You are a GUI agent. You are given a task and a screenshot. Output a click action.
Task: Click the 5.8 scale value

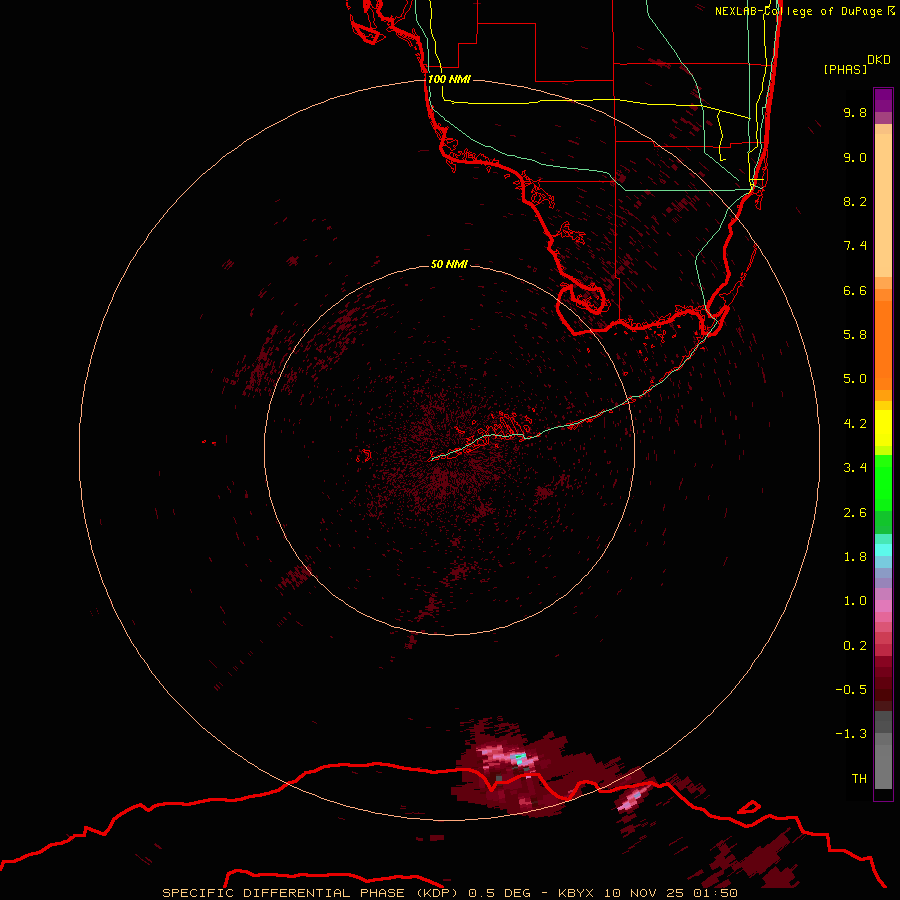(855, 335)
